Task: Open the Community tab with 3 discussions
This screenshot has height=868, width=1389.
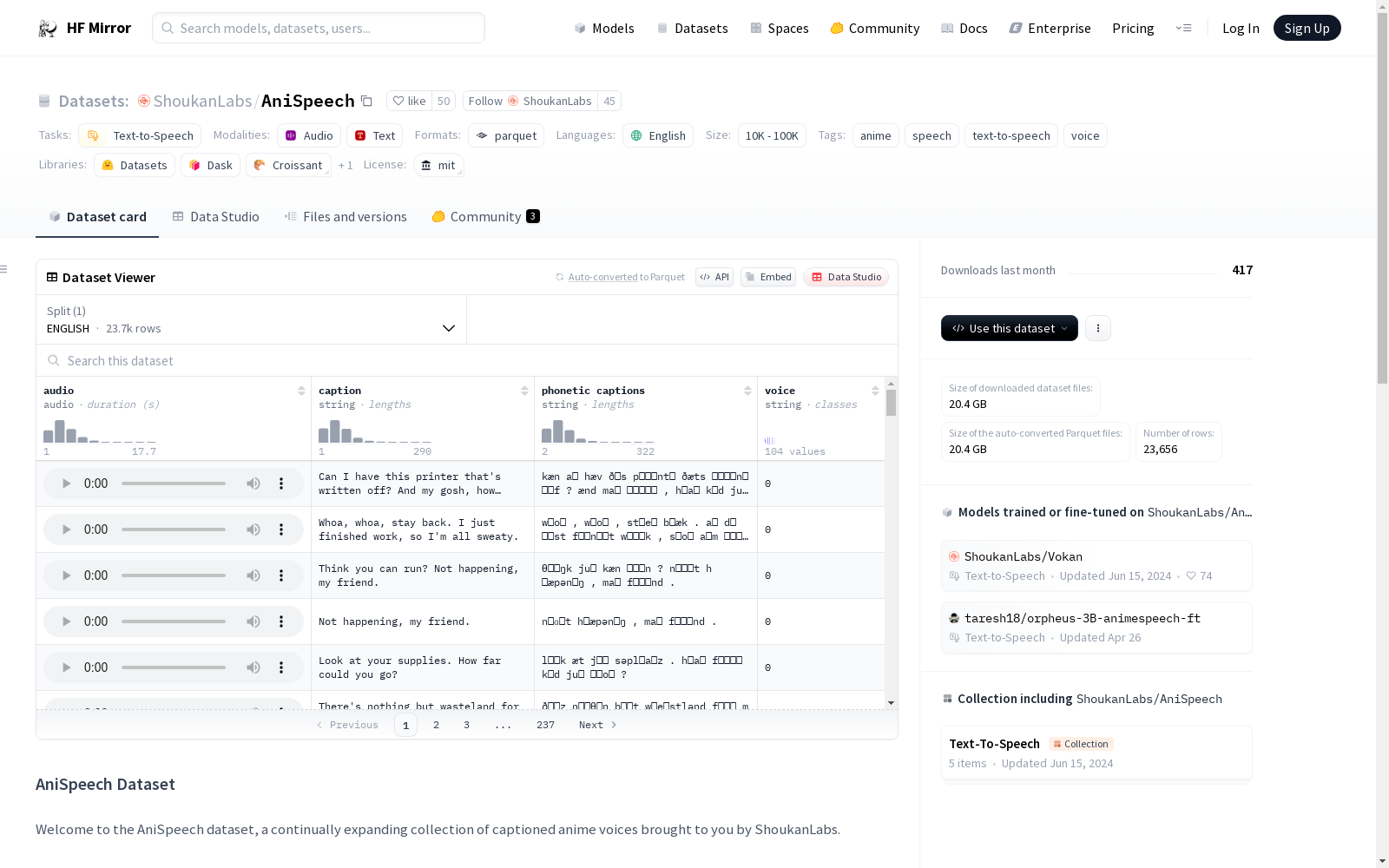Action: pos(485,217)
